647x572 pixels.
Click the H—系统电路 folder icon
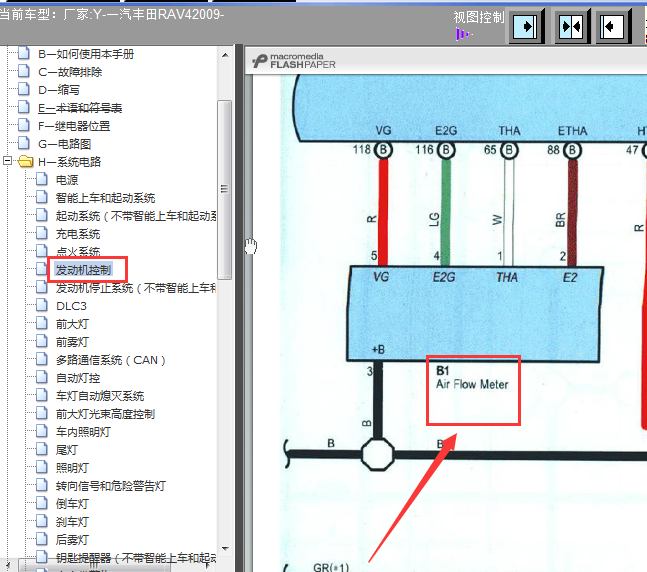[x=26, y=161]
